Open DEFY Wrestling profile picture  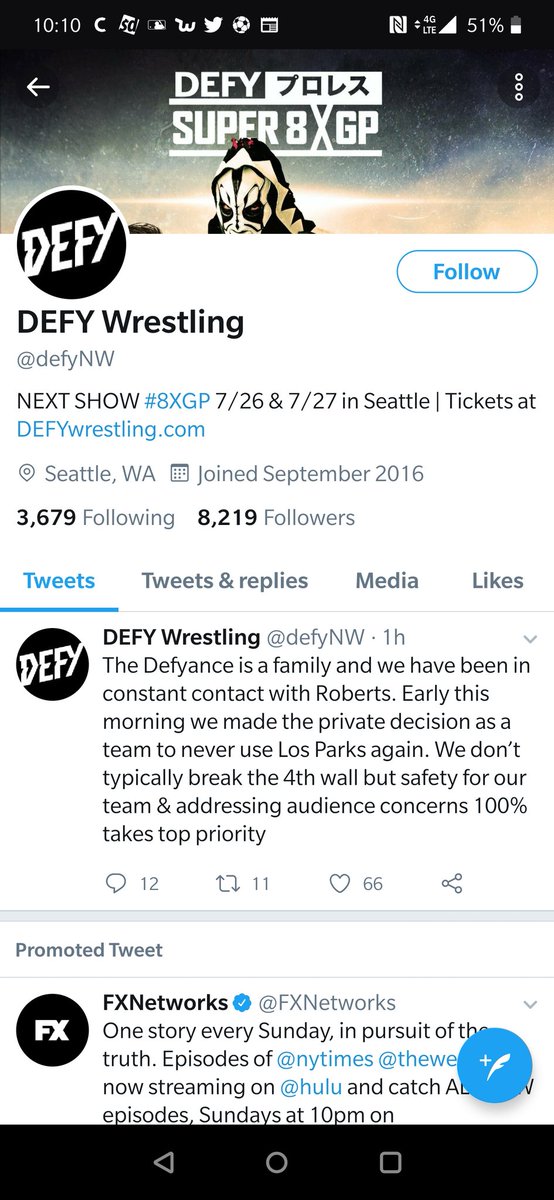[72, 244]
